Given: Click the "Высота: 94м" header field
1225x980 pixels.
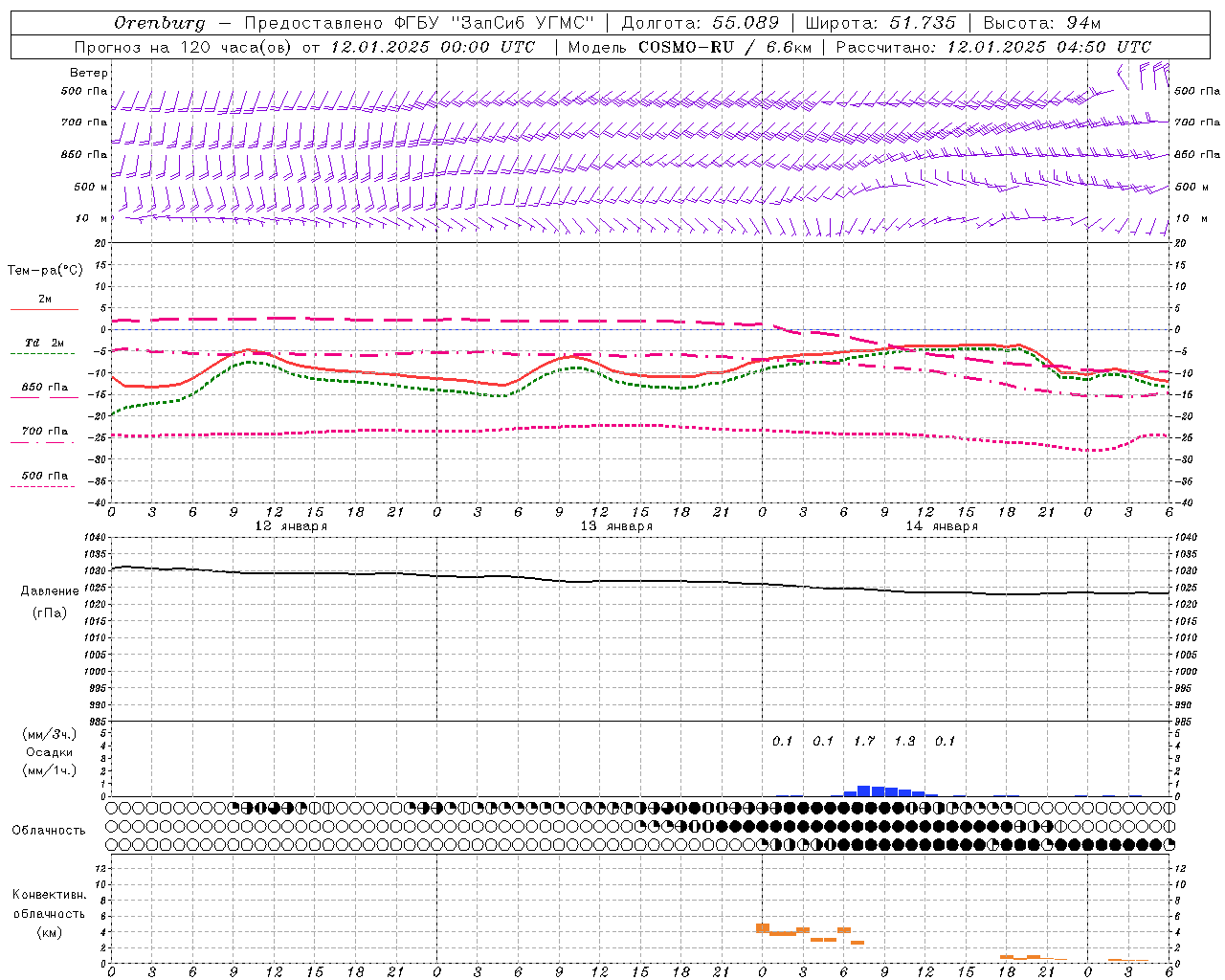Looking at the screenshot, I should pyautogui.click(x=1042, y=23).
